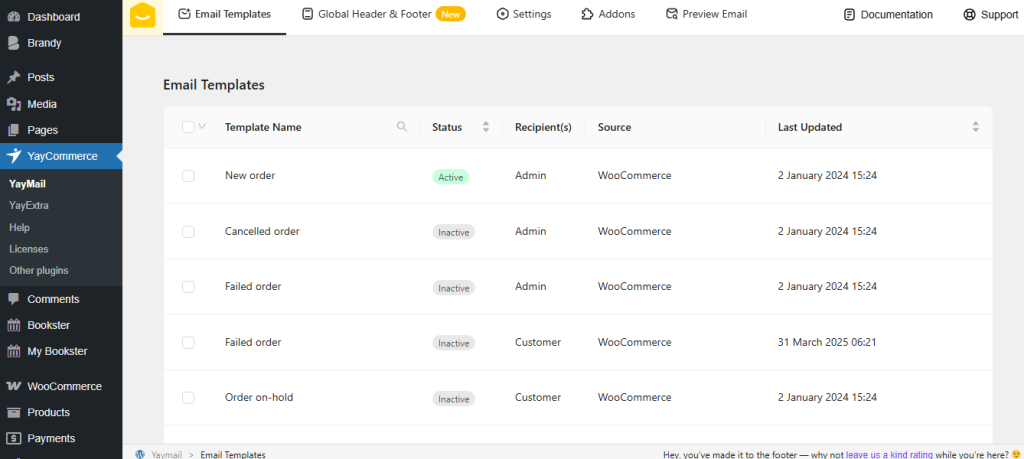Check the Failed order Admin row checkbox
The image size is (1024, 459).
coord(188,287)
